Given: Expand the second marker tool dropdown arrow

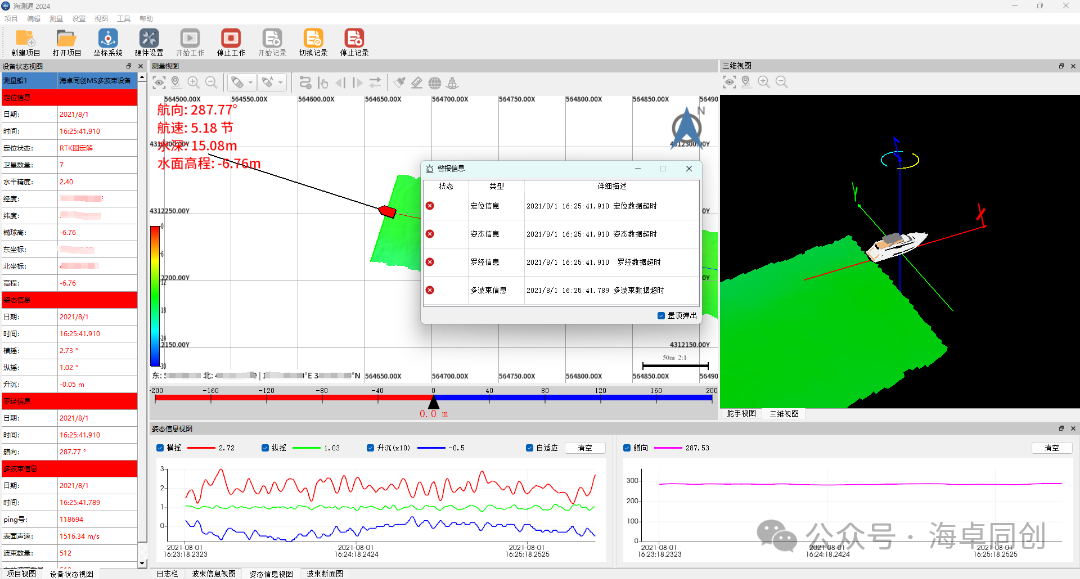Looking at the screenshot, I should 280,82.
